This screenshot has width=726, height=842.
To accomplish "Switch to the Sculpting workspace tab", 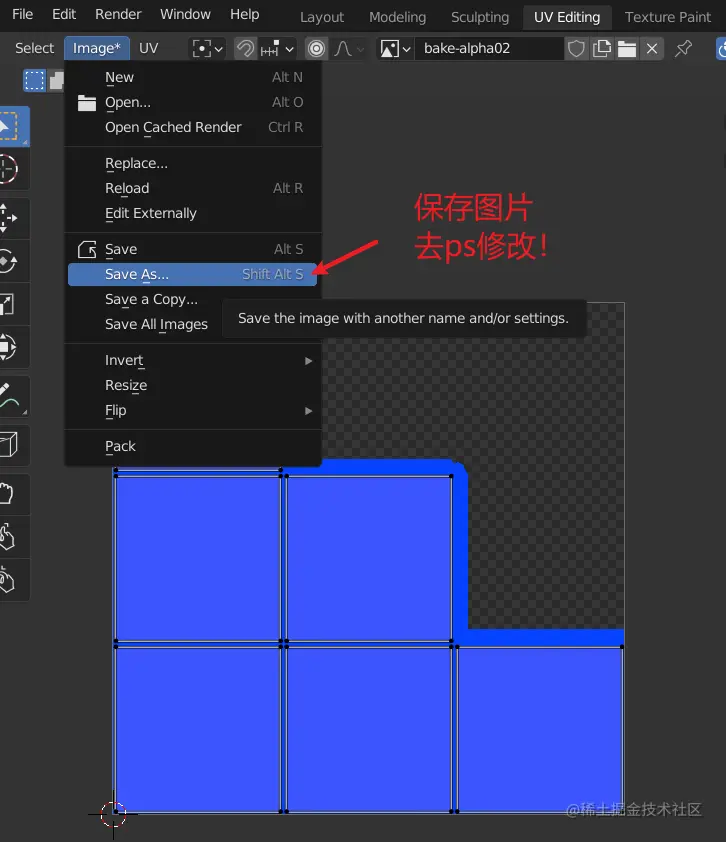I will coord(480,17).
